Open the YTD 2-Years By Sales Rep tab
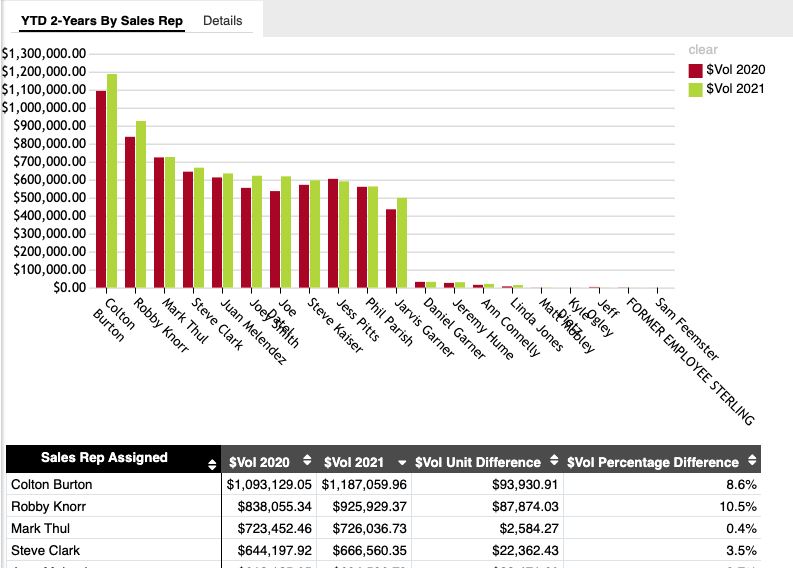The height and width of the screenshot is (568, 793). point(102,20)
